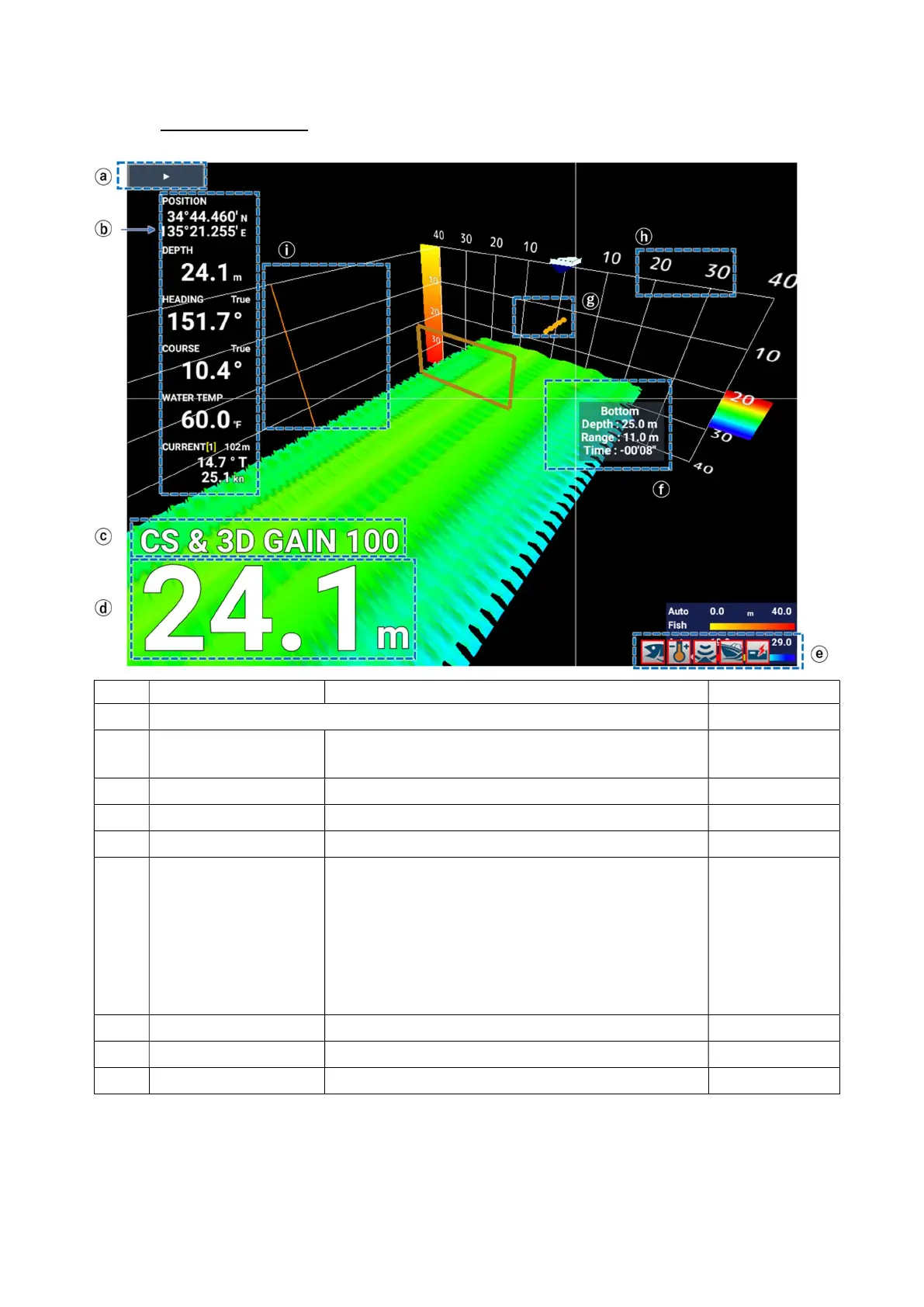Click the CS & 3D GAIN 100 indicator
Viewport: 924px width, 1307px height.
click(268, 541)
